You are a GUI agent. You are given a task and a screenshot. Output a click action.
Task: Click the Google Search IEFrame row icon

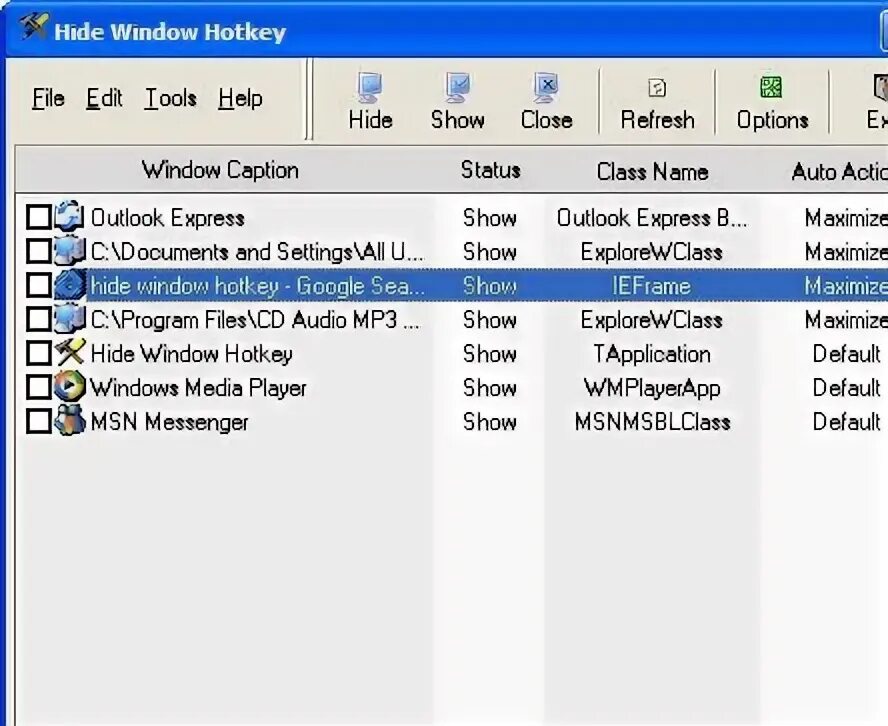[70, 285]
